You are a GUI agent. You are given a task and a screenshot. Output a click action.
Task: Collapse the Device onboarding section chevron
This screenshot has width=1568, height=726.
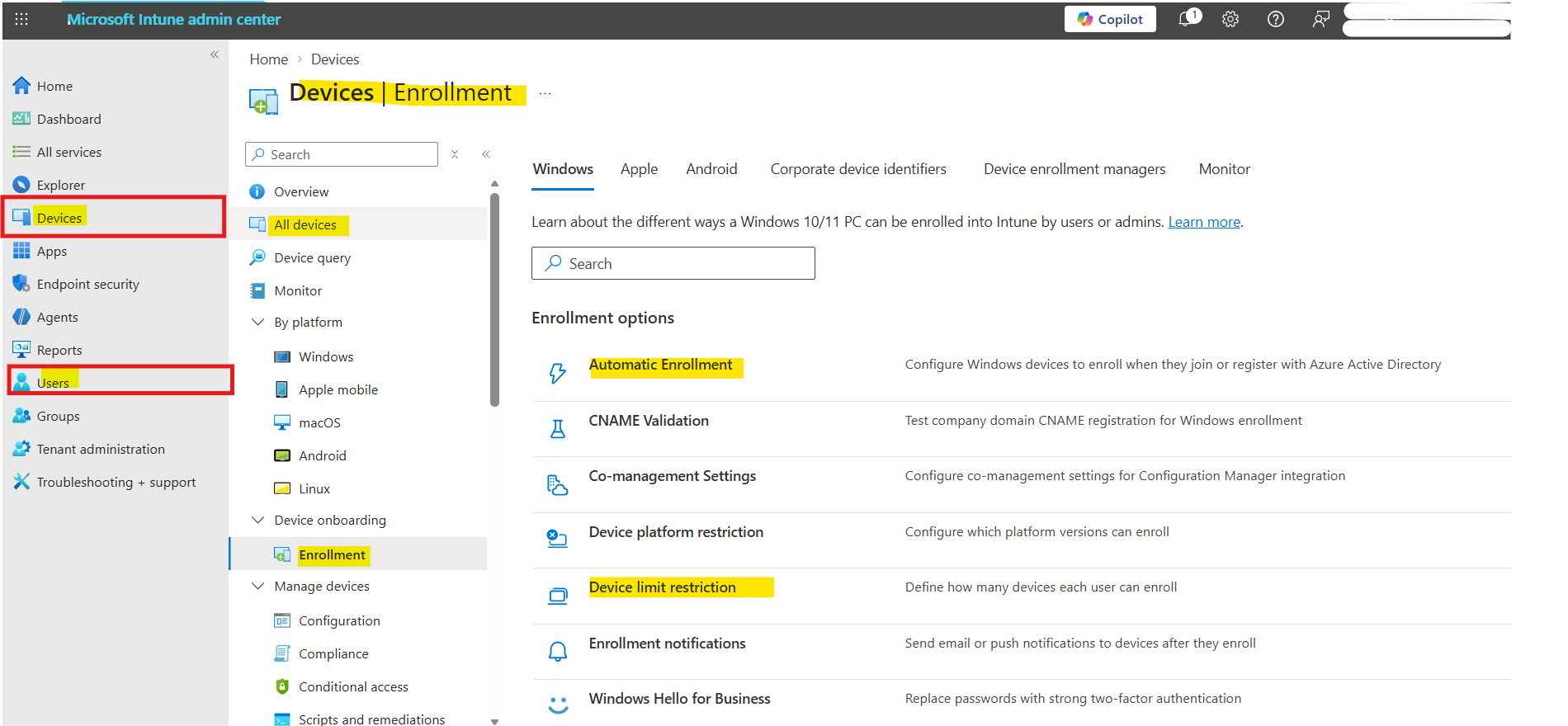click(x=257, y=520)
